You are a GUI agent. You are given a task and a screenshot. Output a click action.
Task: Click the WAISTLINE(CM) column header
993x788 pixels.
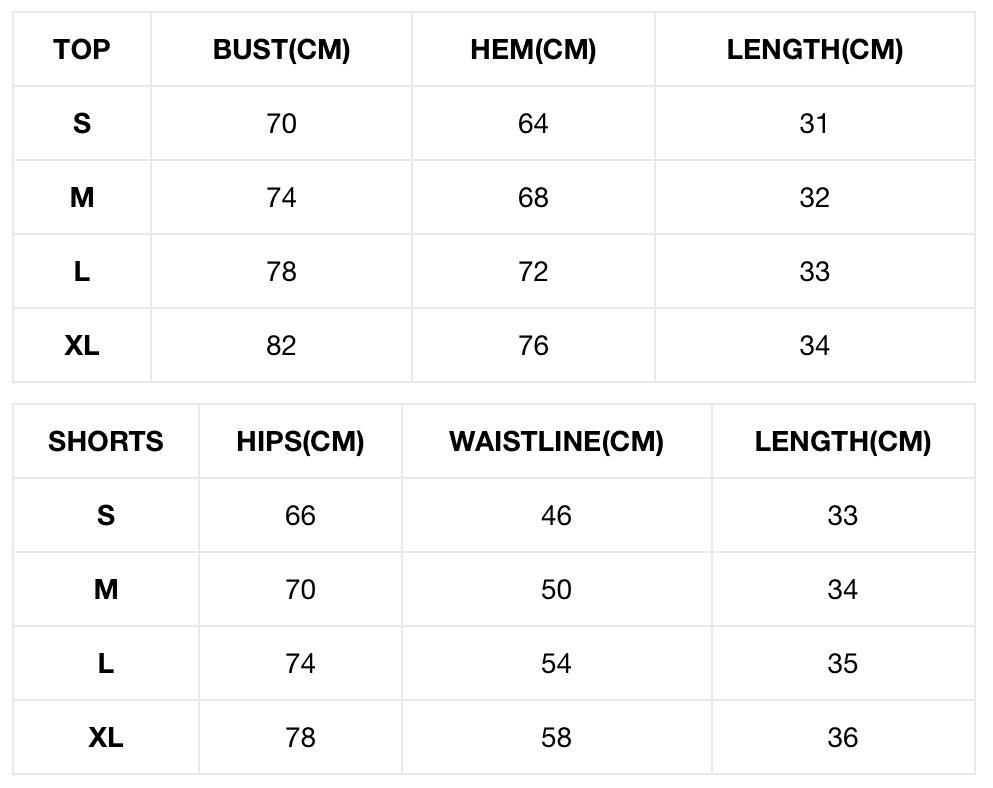coord(556,442)
